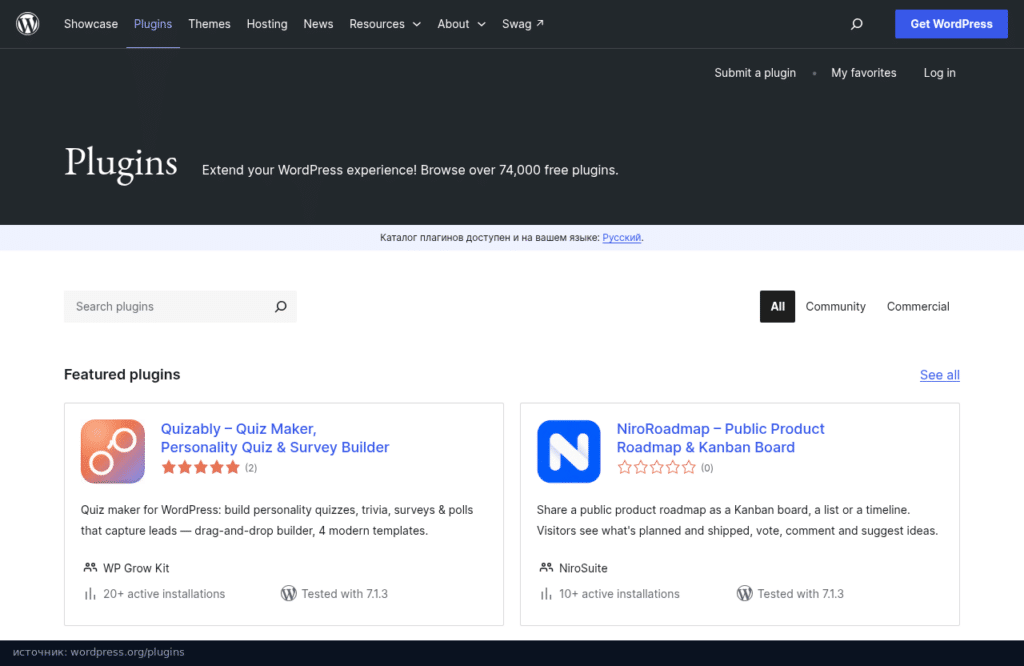The width and height of the screenshot is (1024, 666).
Task: Open the News menu item
Action: 318,24
